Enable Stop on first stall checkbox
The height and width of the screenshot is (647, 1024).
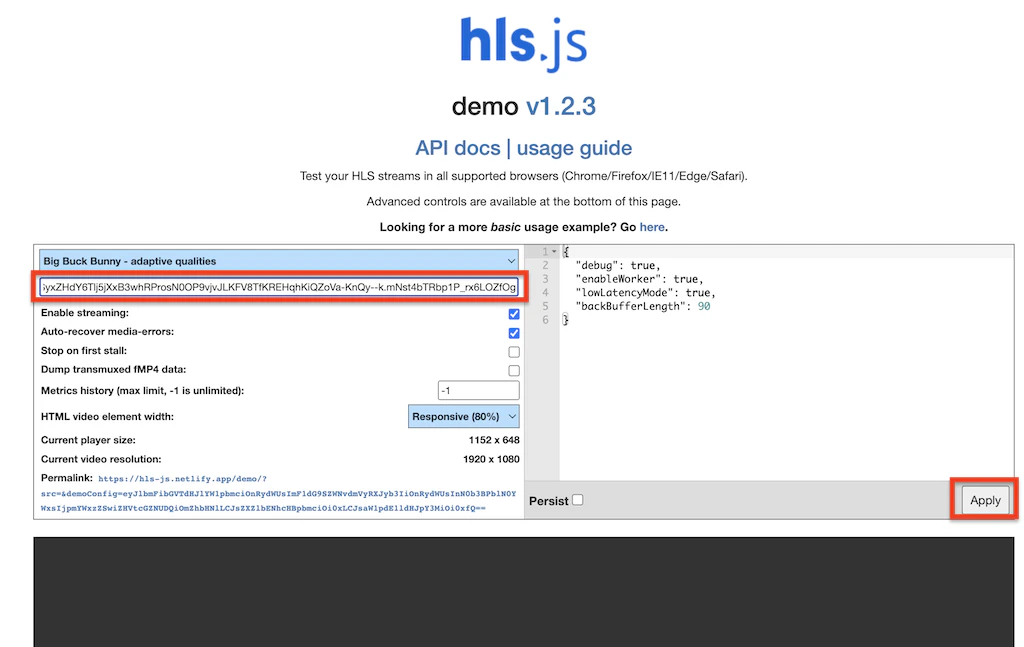click(x=514, y=351)
